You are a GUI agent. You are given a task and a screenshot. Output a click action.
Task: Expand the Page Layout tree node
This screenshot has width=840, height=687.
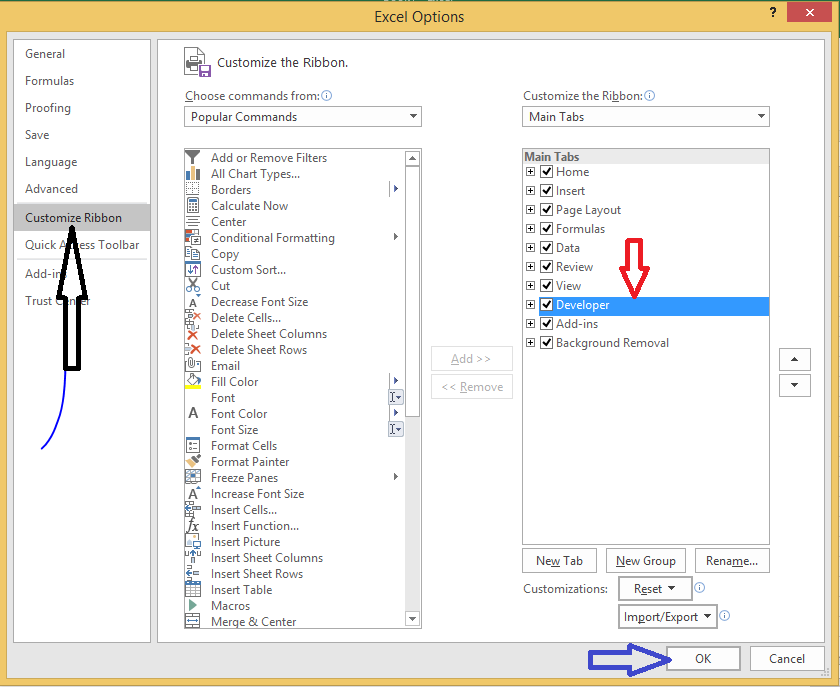[x=530, y=210]
